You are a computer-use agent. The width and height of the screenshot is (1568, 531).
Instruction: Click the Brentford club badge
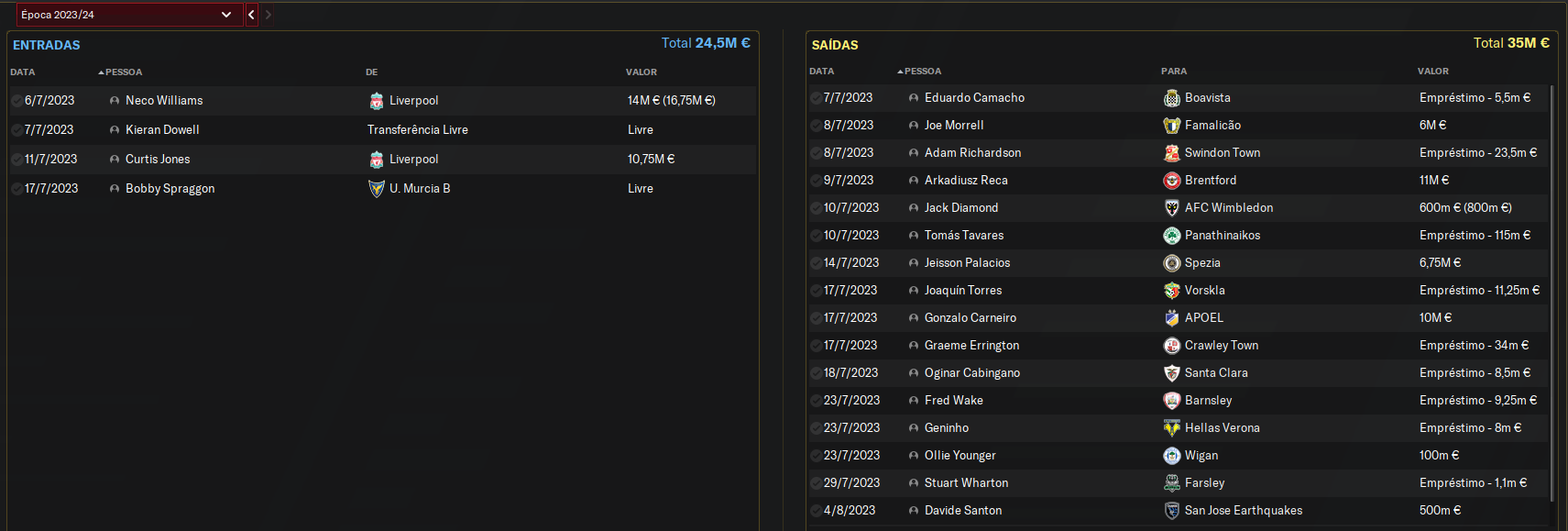point(1171,181)
